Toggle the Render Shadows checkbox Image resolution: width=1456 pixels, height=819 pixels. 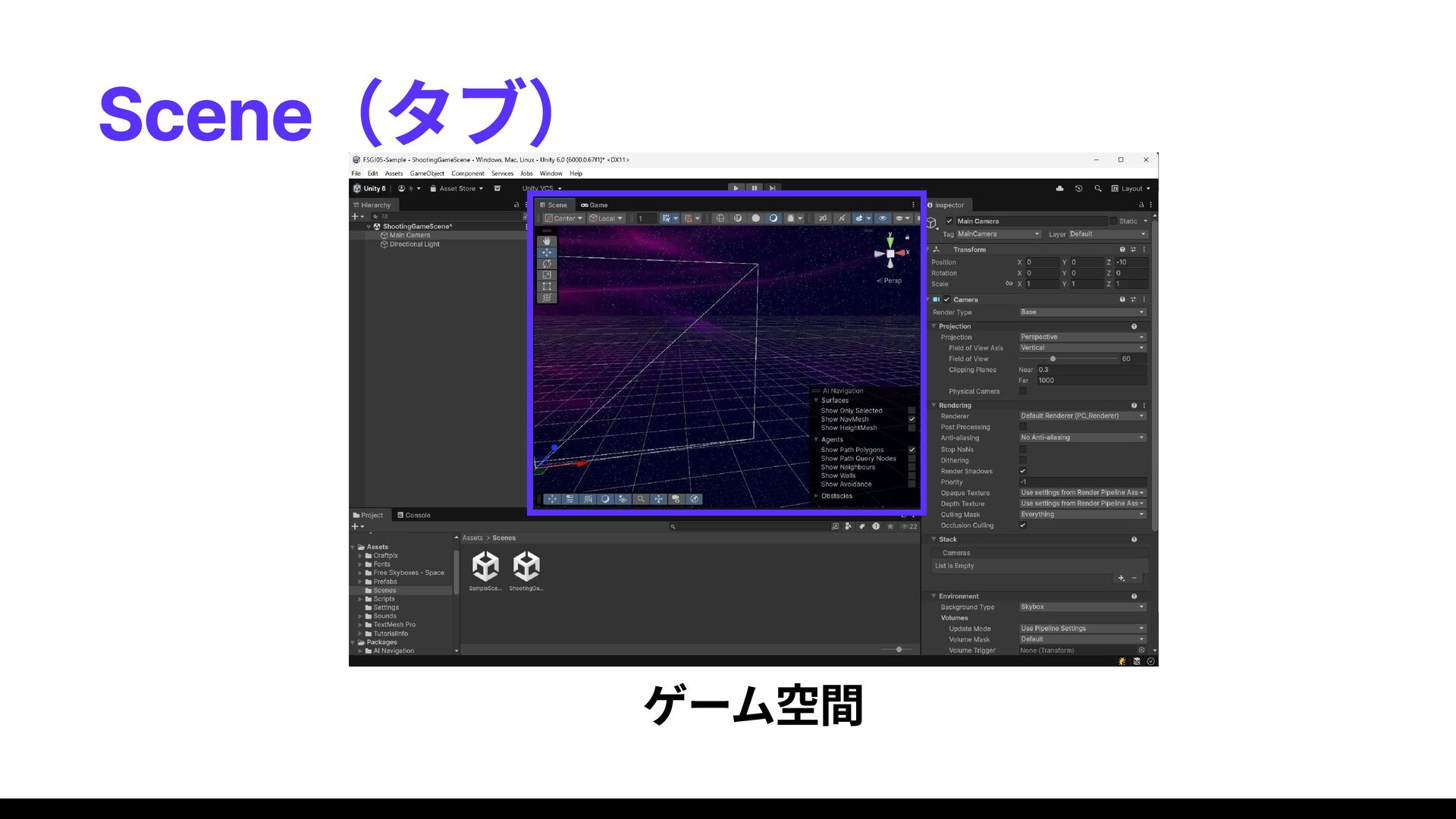click(x=1023, y=471)
